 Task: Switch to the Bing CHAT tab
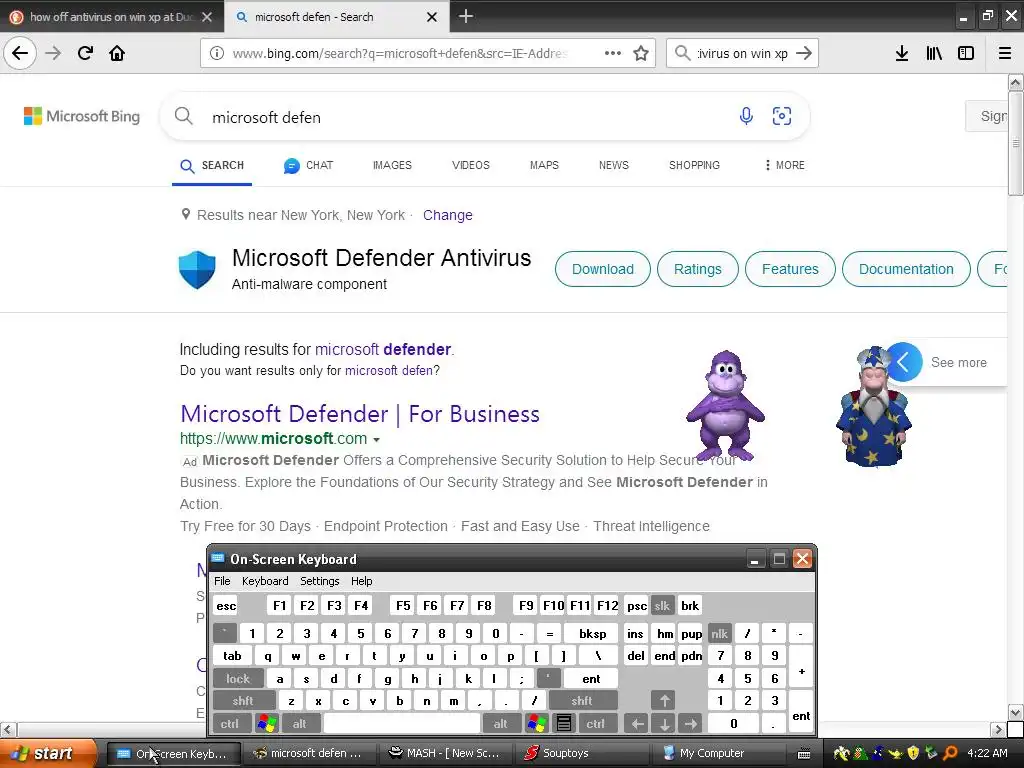[308, 165]
